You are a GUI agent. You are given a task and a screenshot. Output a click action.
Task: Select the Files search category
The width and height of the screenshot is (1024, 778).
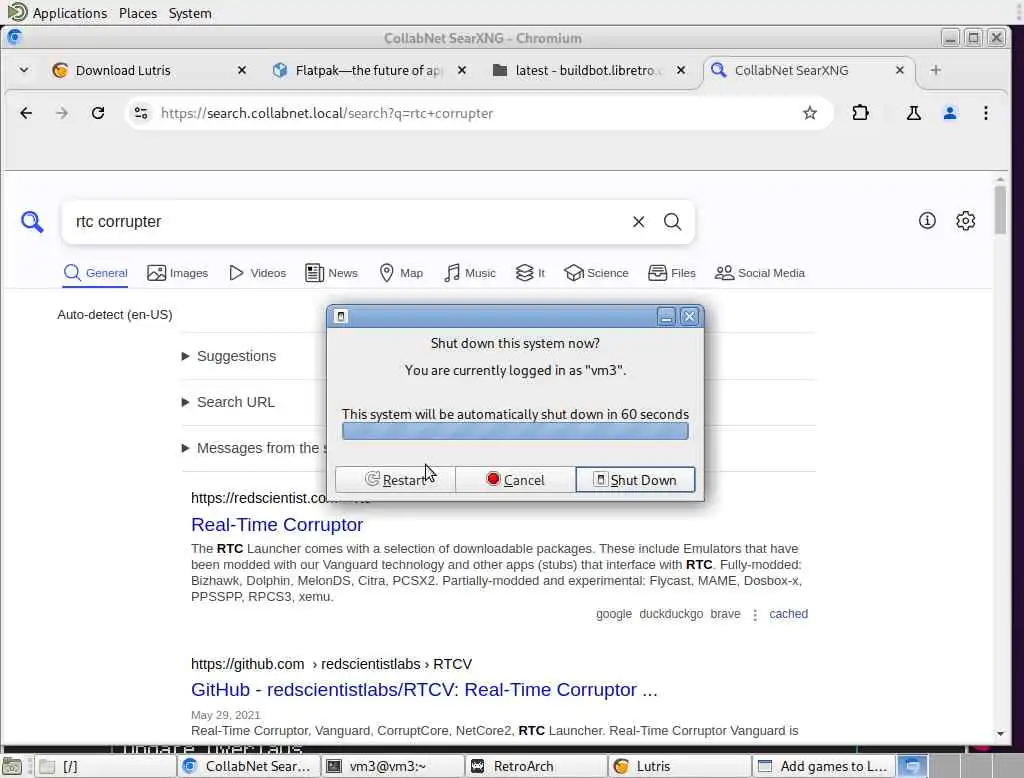671,273
